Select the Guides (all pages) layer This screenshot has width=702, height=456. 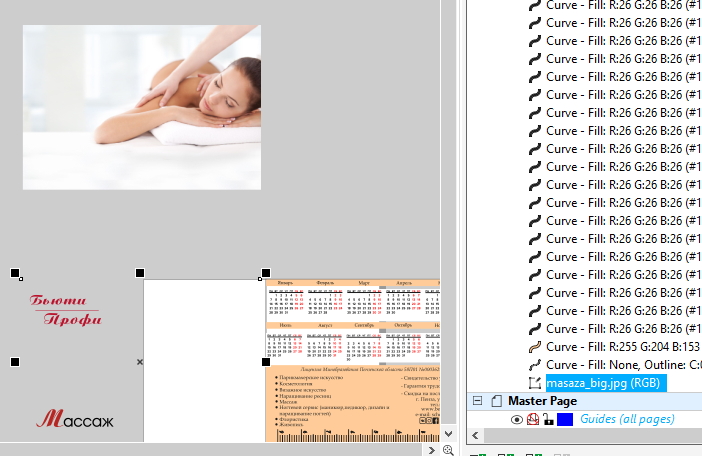click(627, 419)
